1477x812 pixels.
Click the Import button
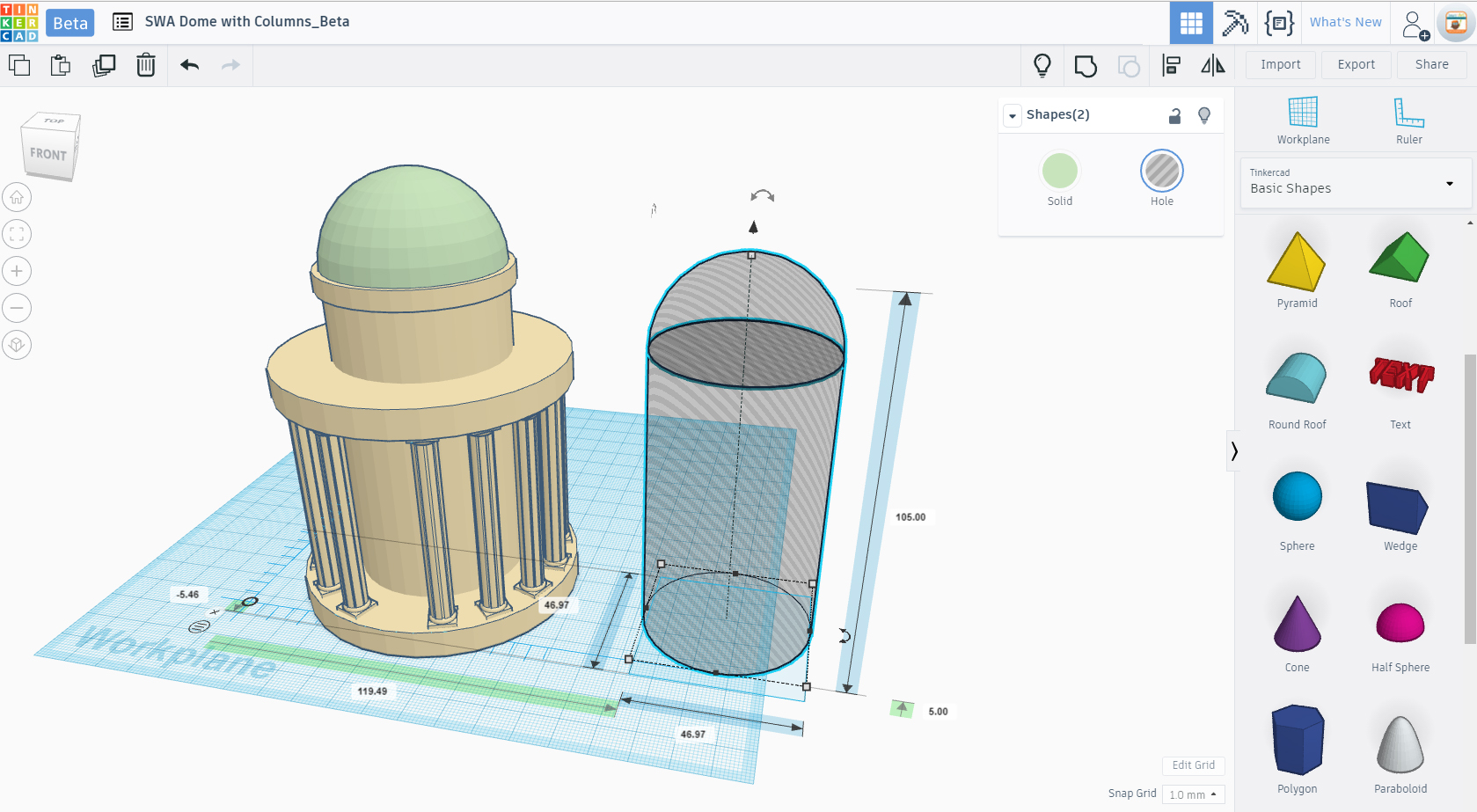click(x=1280, y=64)
